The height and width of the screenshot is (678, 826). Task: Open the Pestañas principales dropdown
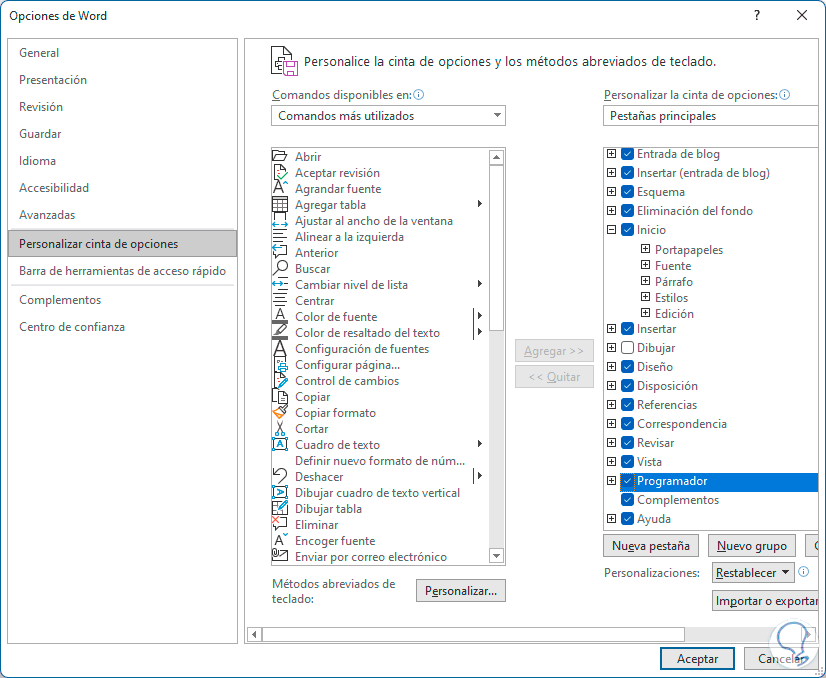point(711,116)
